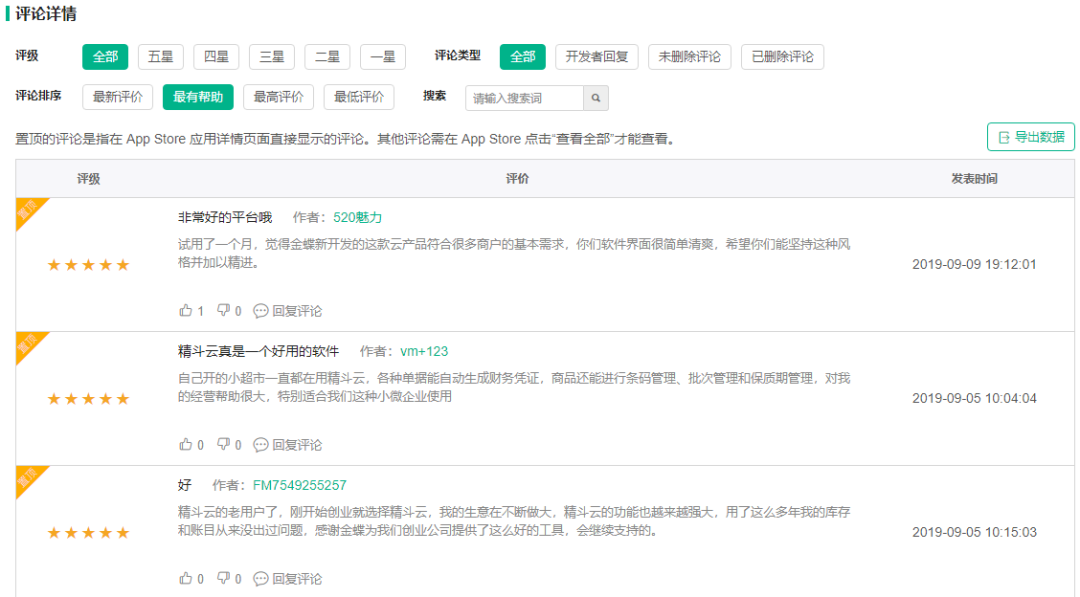Viewport: 1080px width, 597px height.
Task: Like the review by 520魅力
Action: tap(191, 311)
